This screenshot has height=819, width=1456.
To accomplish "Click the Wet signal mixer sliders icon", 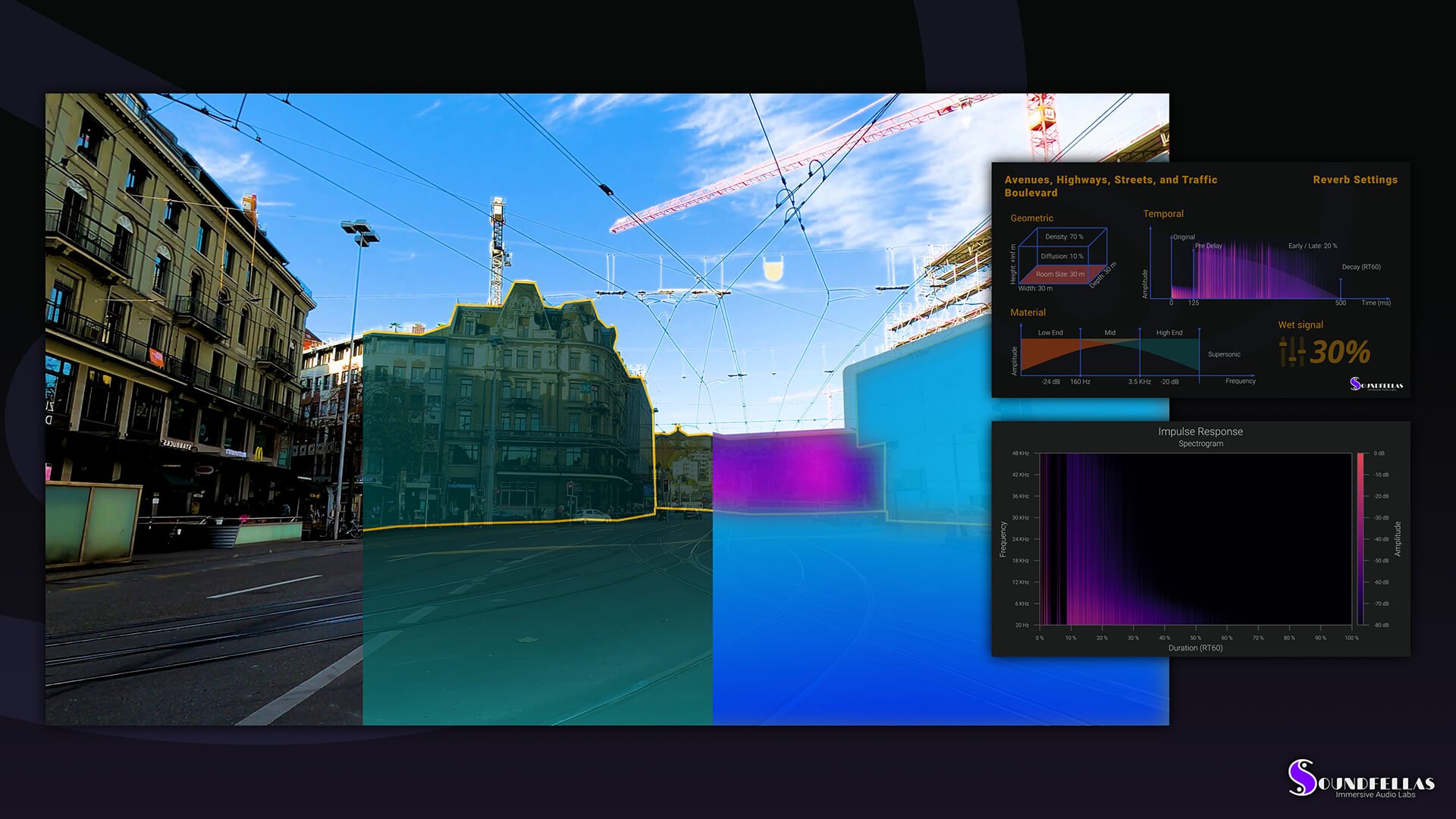I will (x=1292, y=353).
